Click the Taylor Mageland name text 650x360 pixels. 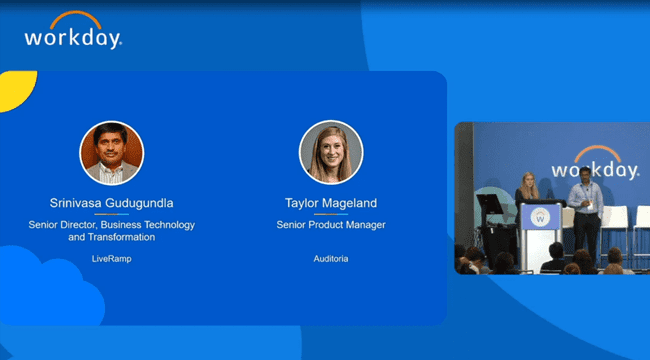point(331,203)
